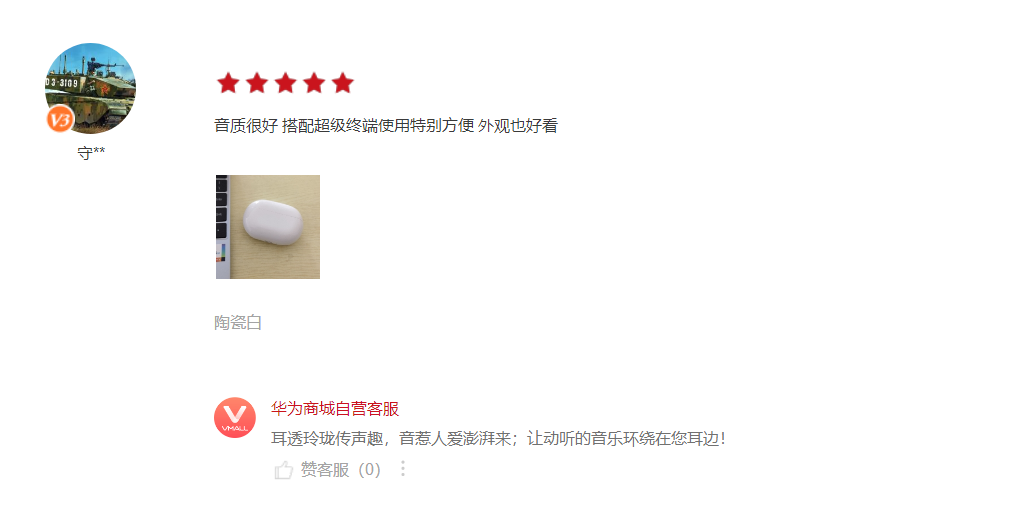Screen dimensions: 1017x531
Task: Click the review text about 音质很好
Action: [x=386, y=126]
